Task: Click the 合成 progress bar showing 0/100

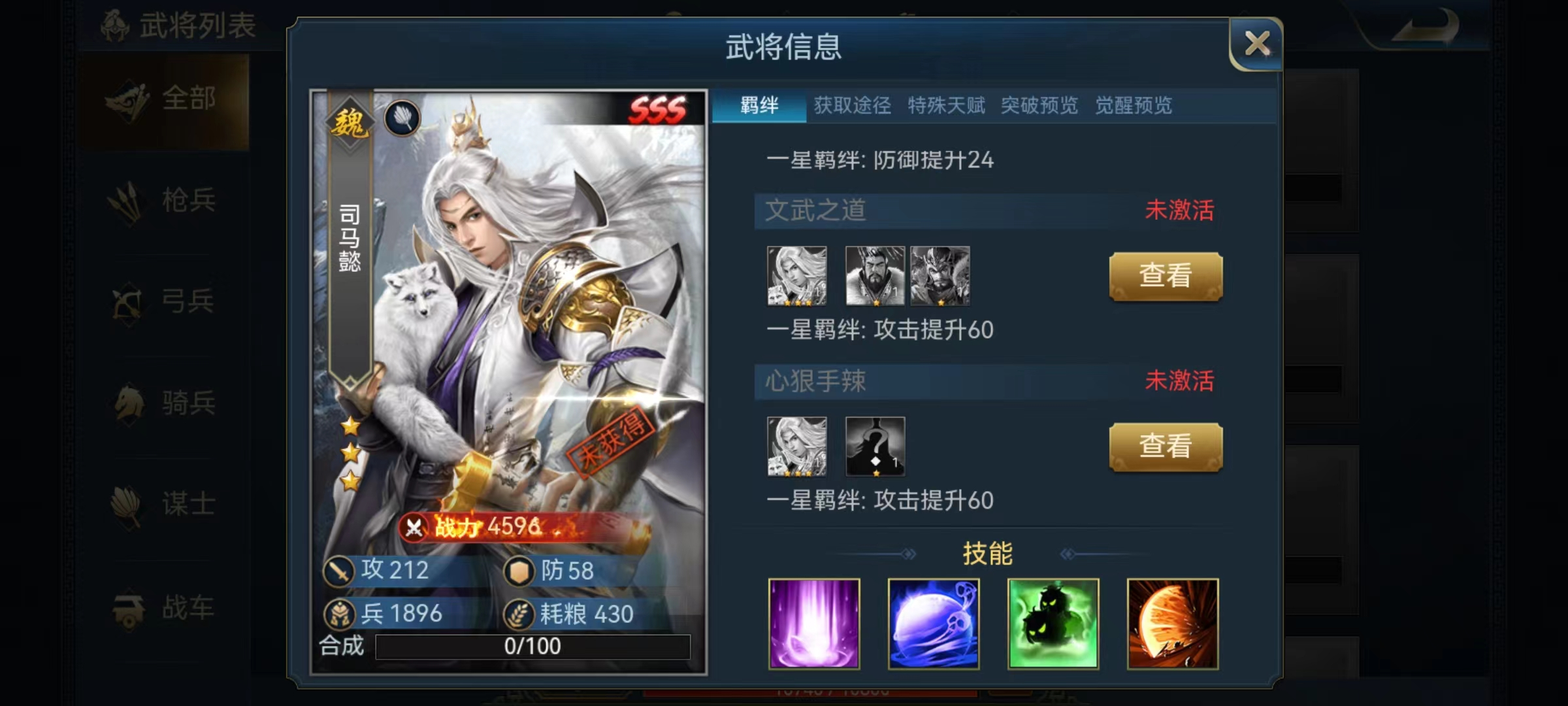Action: (x=532, y=647)
